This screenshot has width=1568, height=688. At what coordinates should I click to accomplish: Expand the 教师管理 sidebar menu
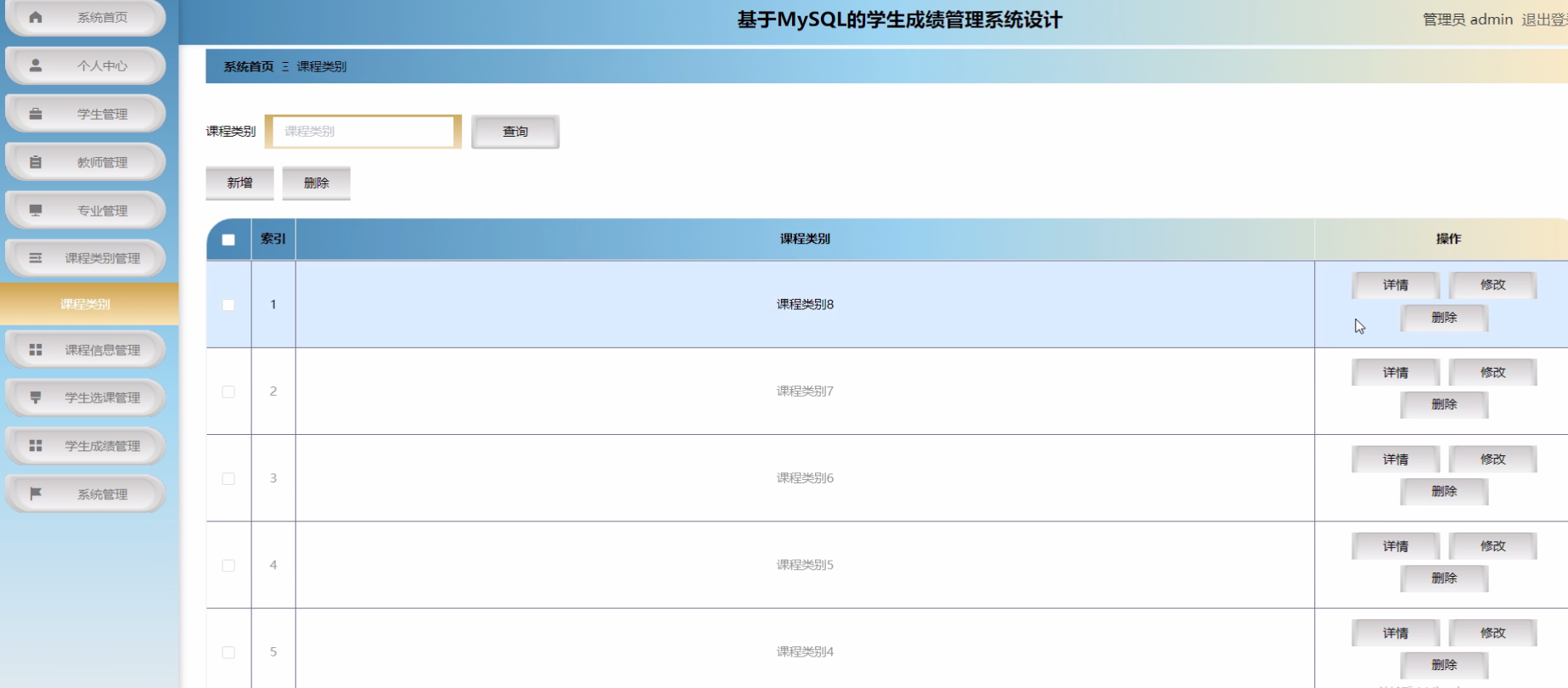tap(86, 162)
